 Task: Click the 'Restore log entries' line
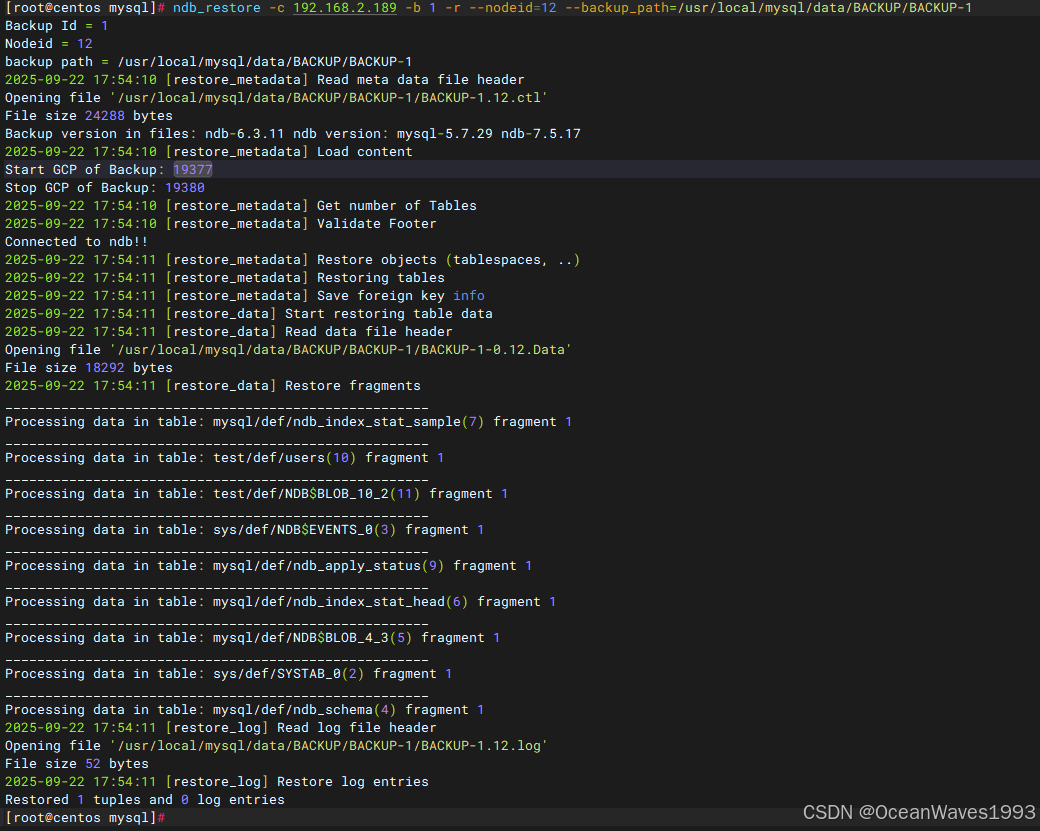216,781
